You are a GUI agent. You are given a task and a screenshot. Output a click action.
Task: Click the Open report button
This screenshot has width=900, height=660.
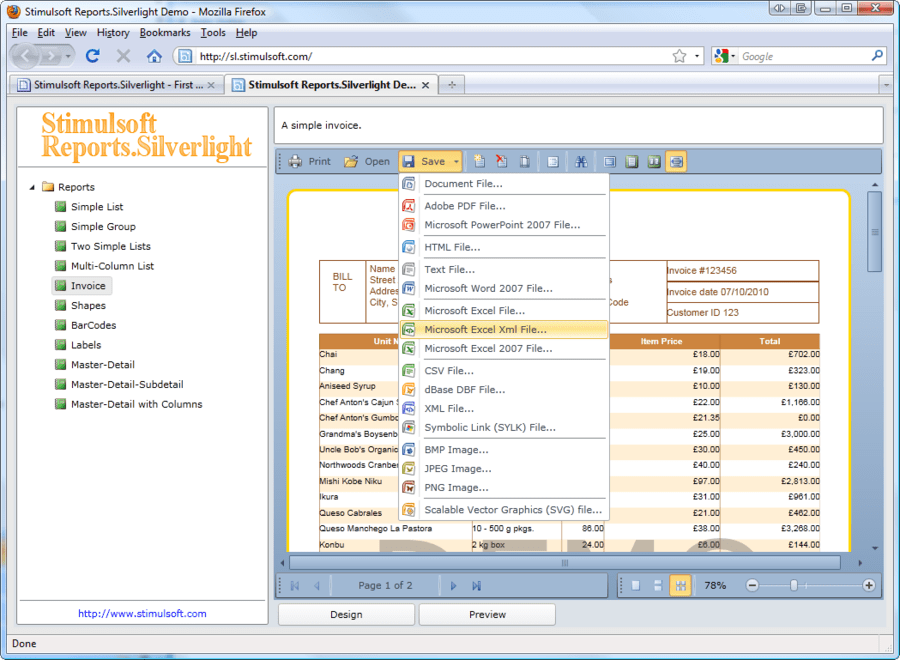(x=367, y=162)
